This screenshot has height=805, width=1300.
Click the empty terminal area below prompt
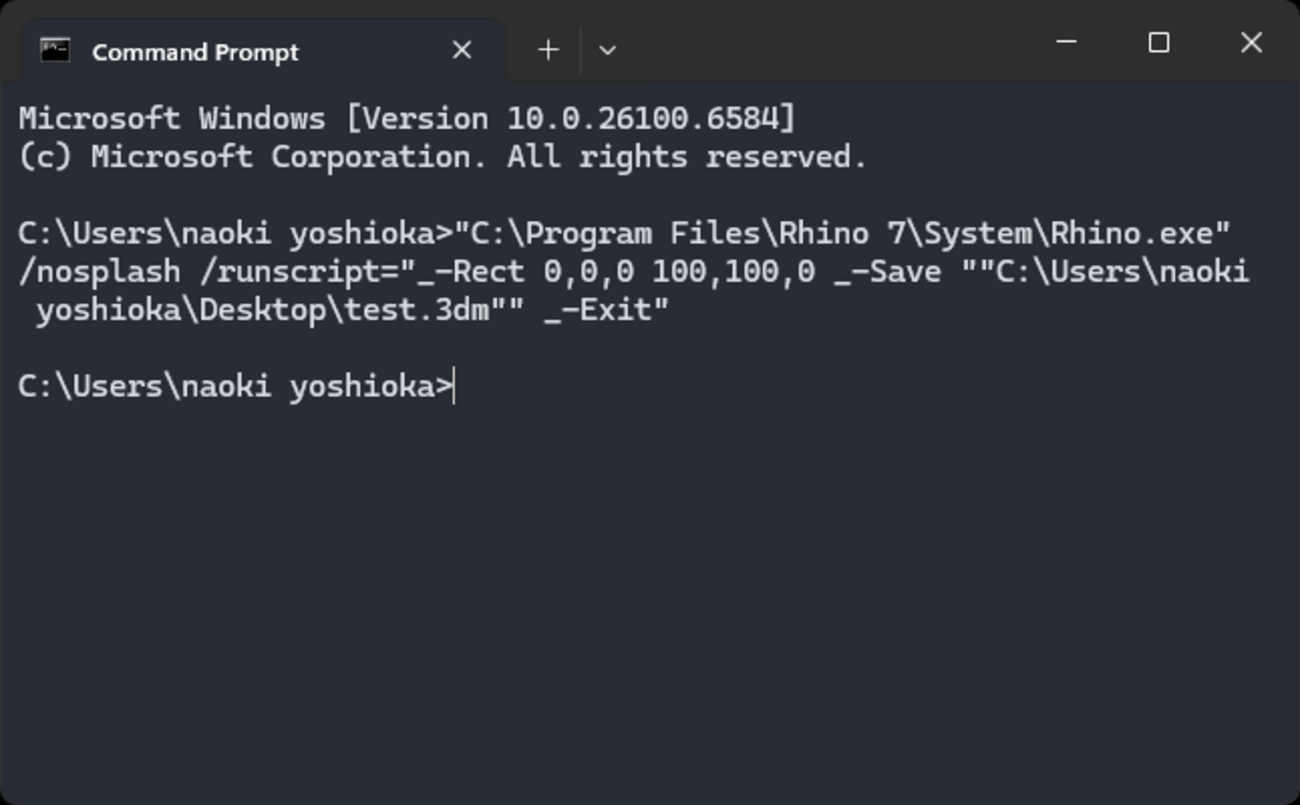point(650,600)
